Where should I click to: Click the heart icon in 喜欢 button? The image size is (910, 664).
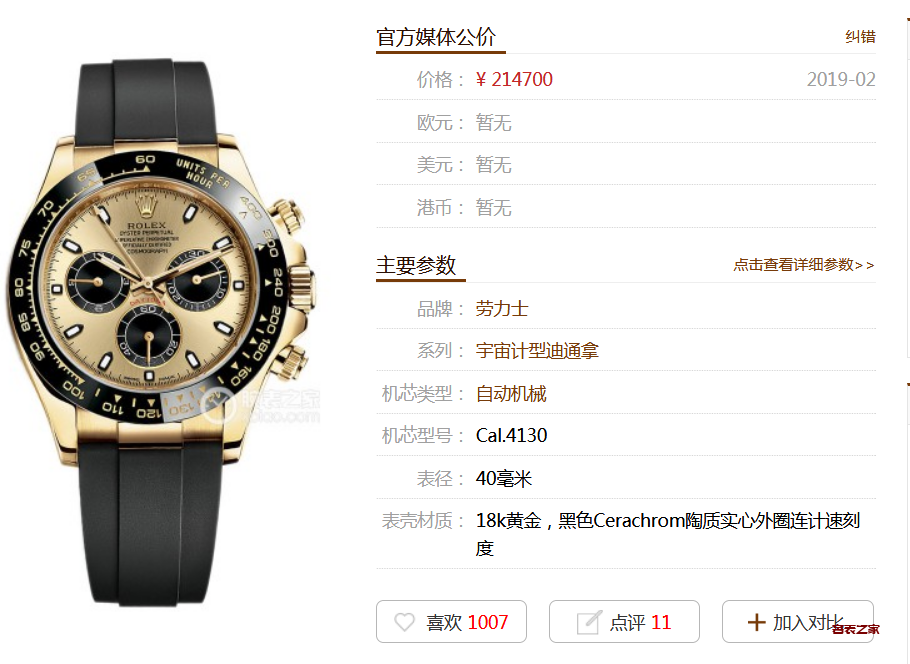tap(405, 622)
